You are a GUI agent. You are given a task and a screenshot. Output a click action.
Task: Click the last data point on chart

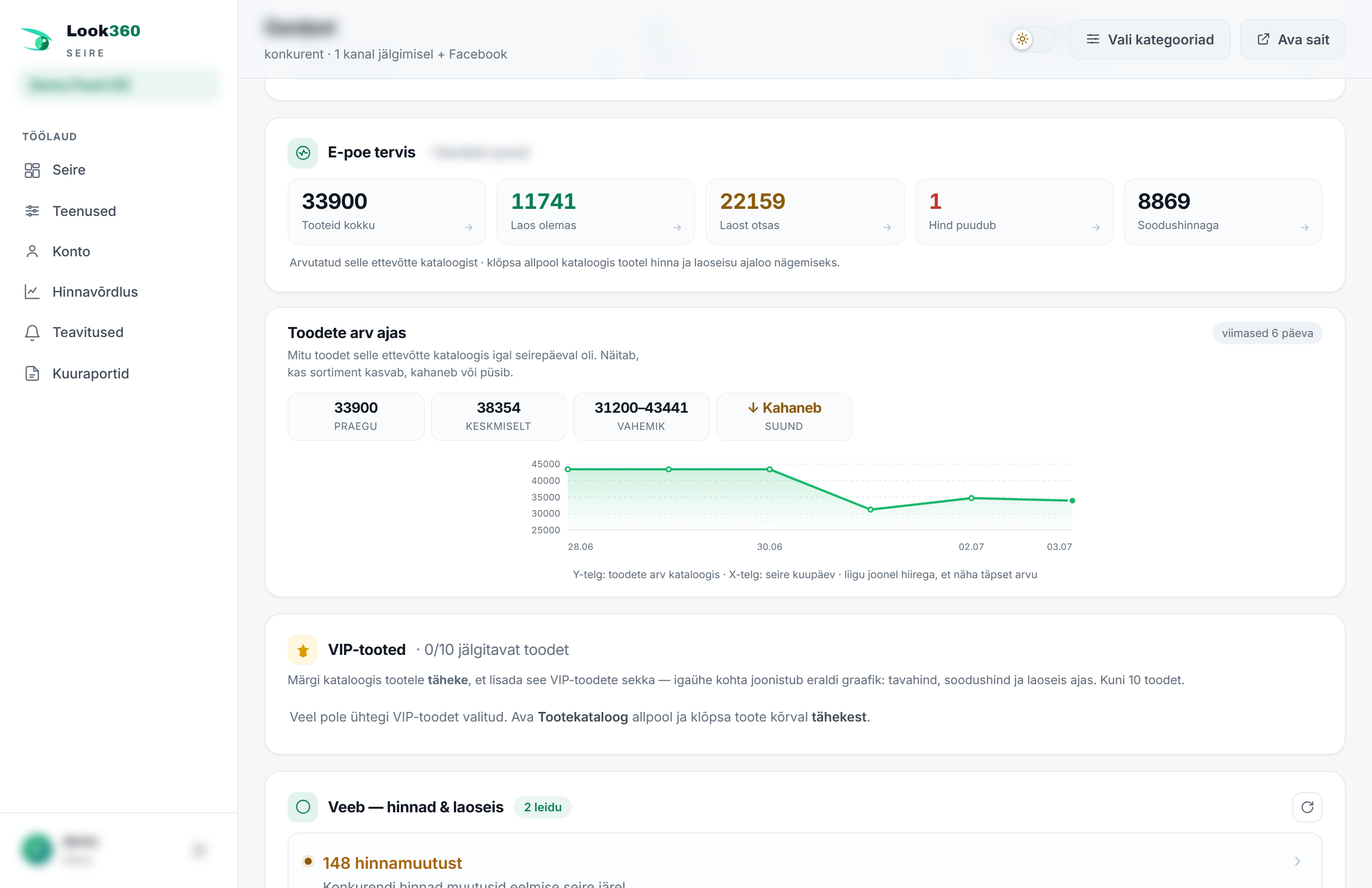[x=1072, y=501]
